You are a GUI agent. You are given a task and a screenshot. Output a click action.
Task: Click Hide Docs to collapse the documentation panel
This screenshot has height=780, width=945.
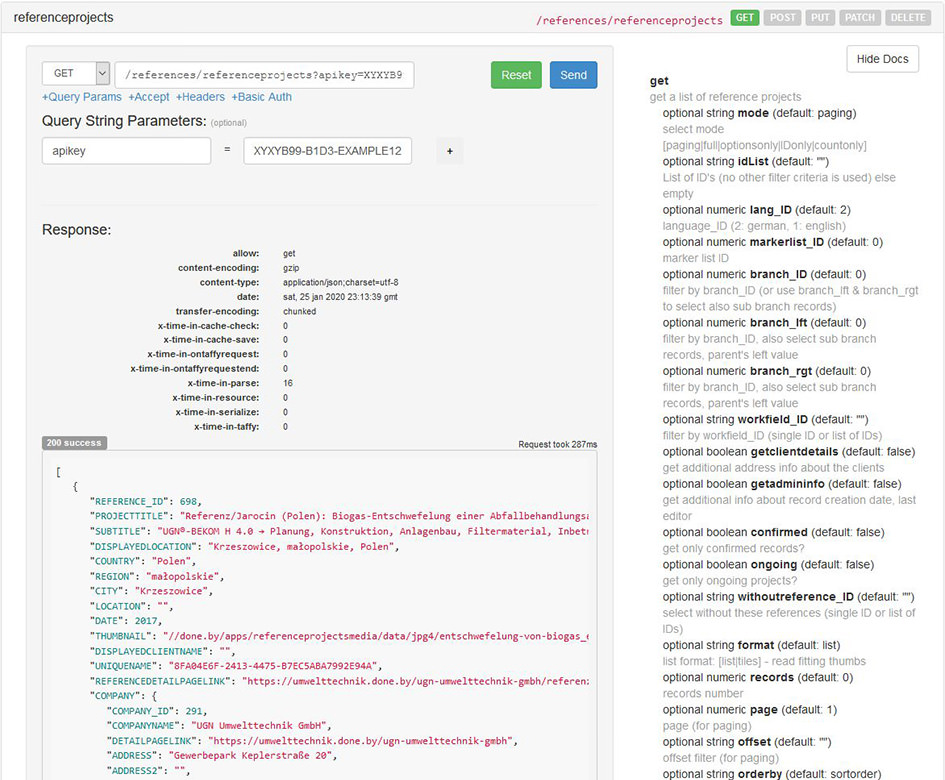coord(882,58)
